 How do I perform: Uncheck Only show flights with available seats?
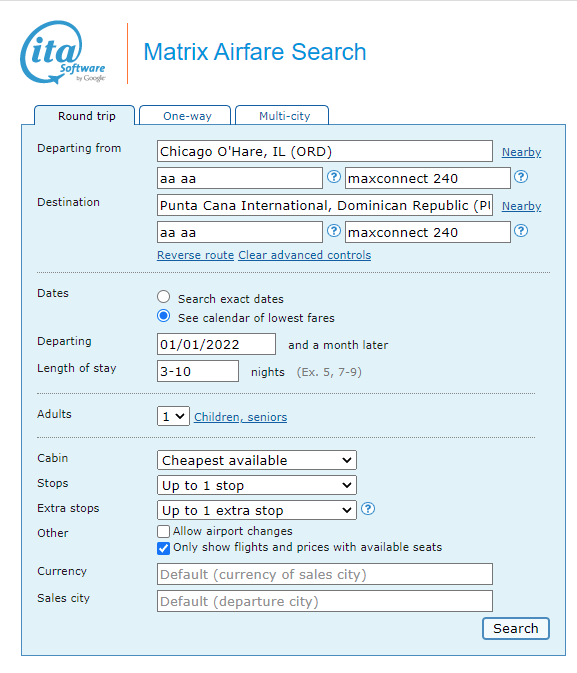(163, 548)
